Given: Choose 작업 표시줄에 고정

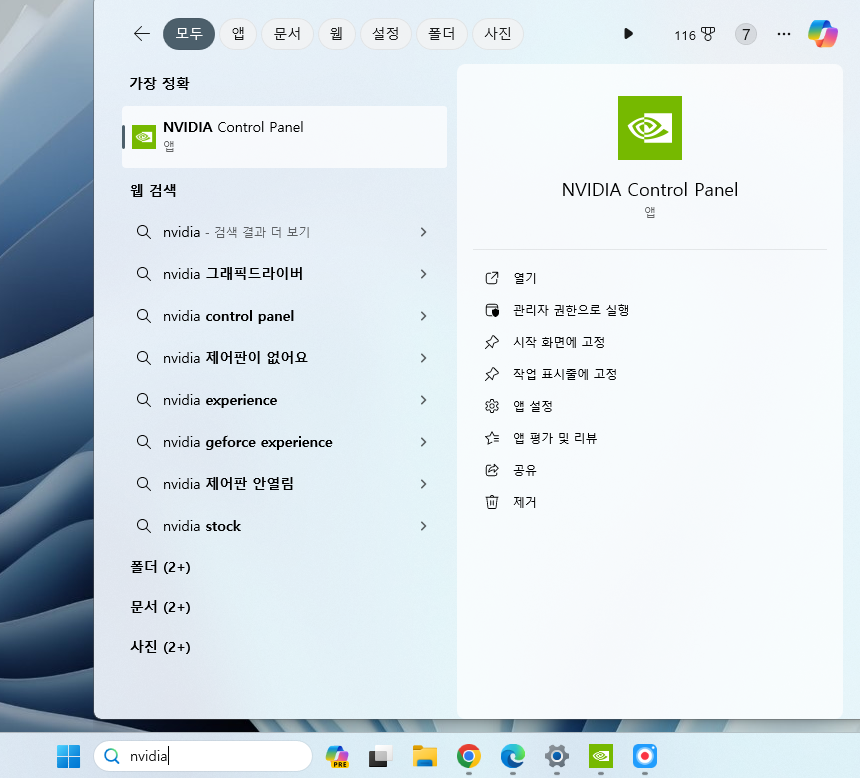Looking at the screenshot, I should [565, 374].
